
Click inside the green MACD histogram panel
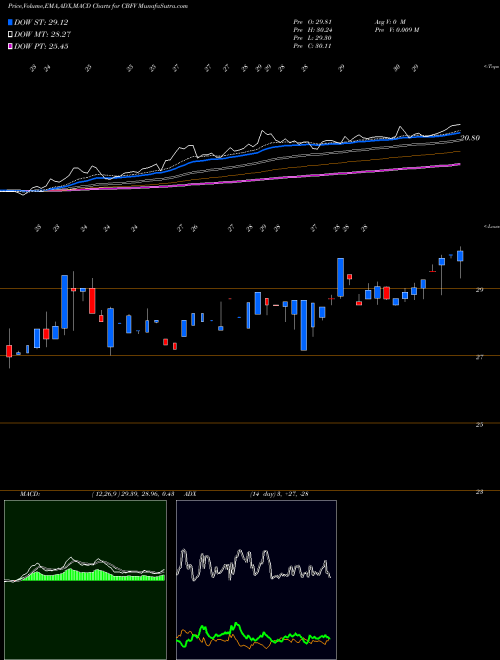pos(85,580)
